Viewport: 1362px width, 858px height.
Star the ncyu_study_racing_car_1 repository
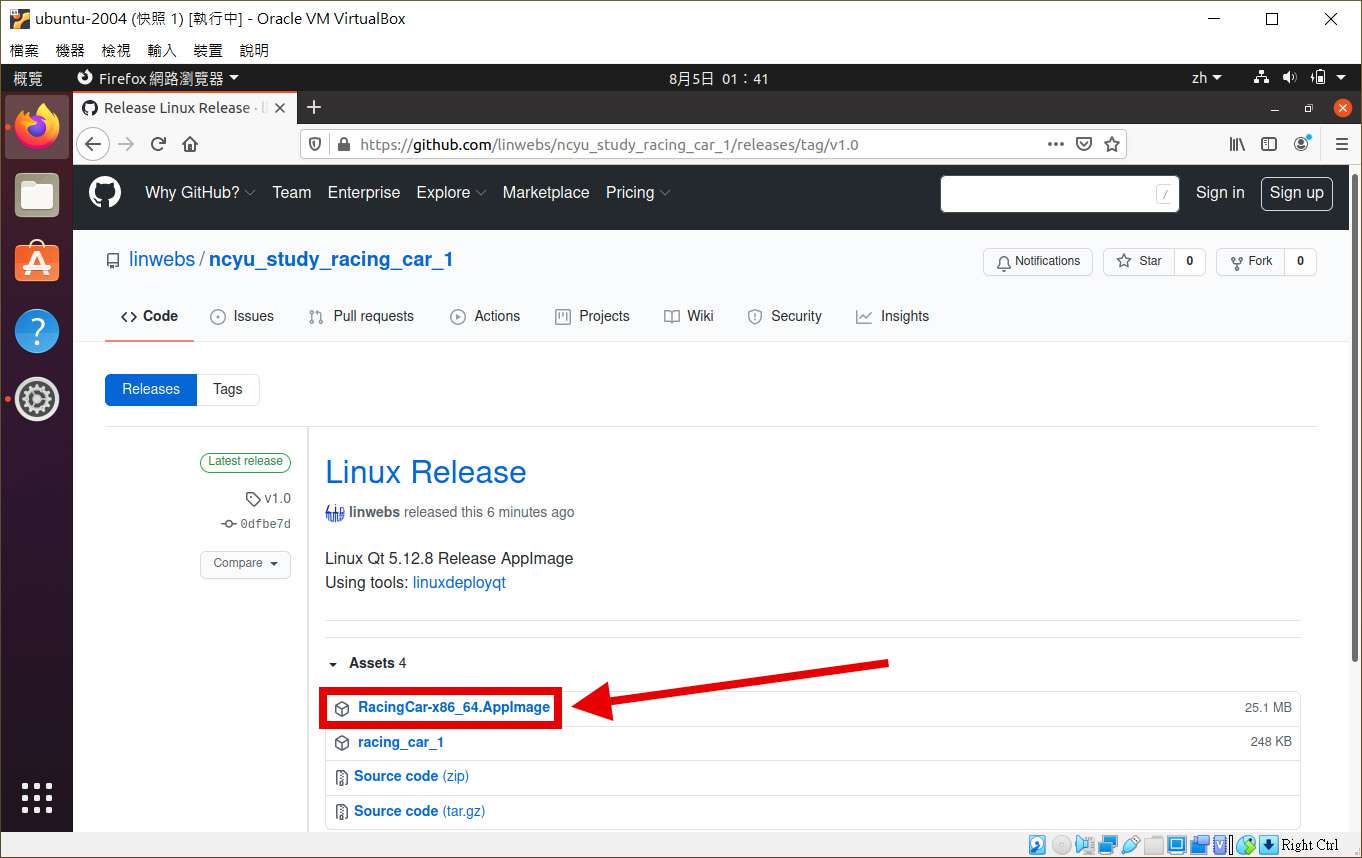tap(1139, 261)
